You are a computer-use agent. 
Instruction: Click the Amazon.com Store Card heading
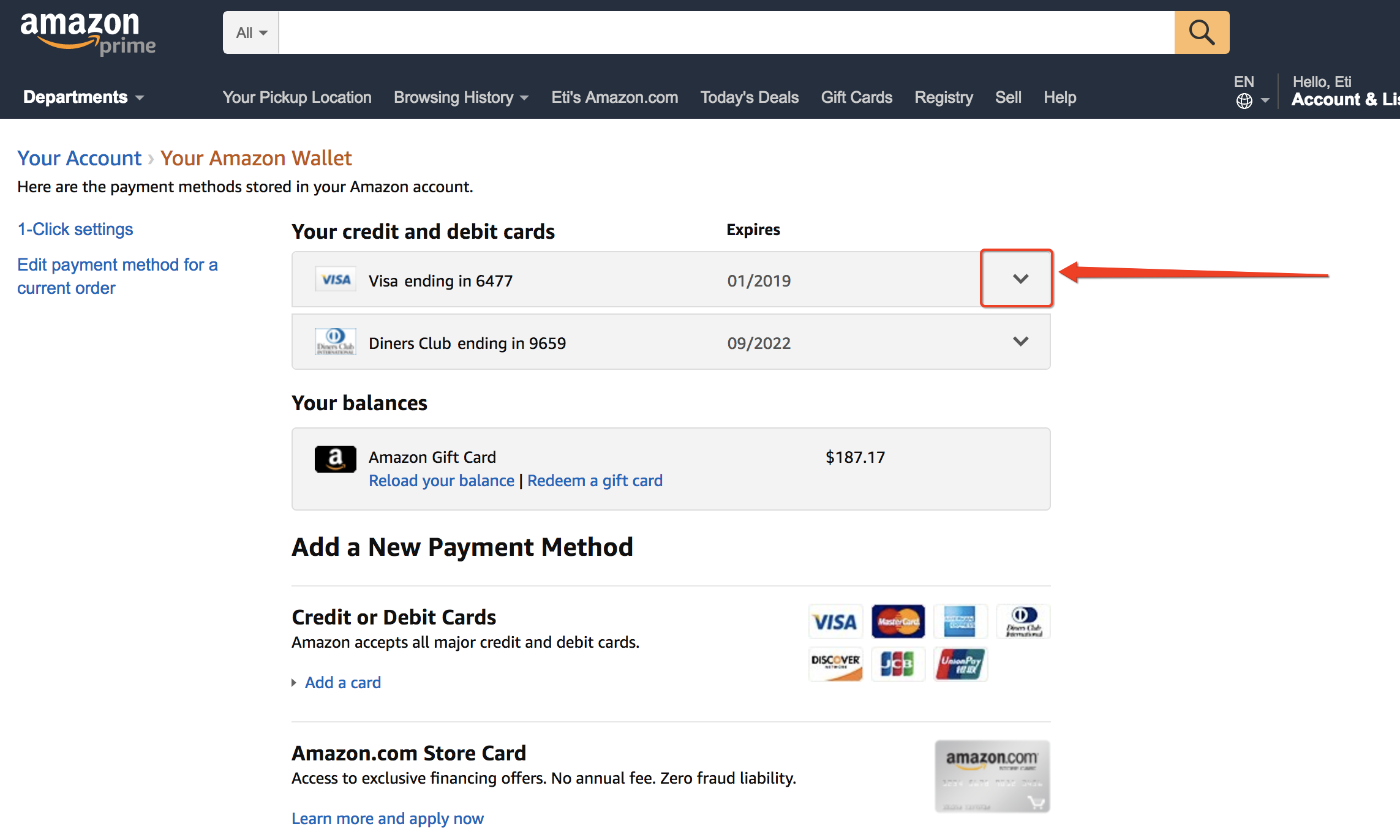(x=409, y=753)
